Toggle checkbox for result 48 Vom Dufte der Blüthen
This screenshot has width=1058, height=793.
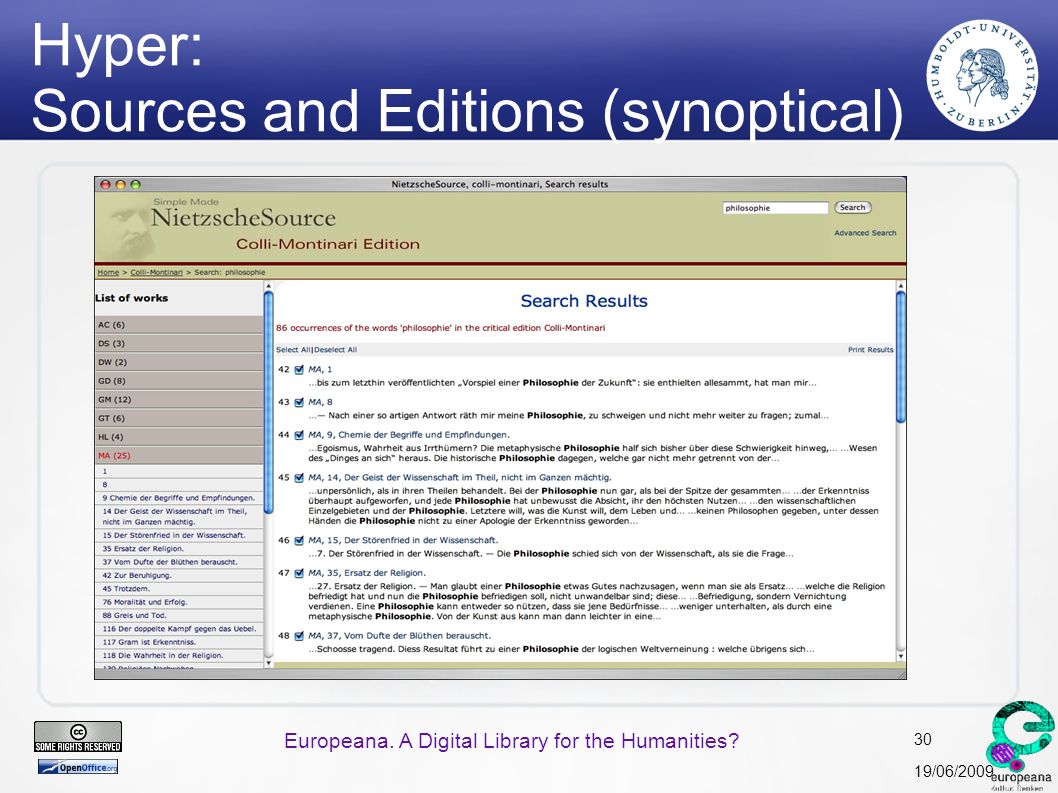(x=299, y=636)
